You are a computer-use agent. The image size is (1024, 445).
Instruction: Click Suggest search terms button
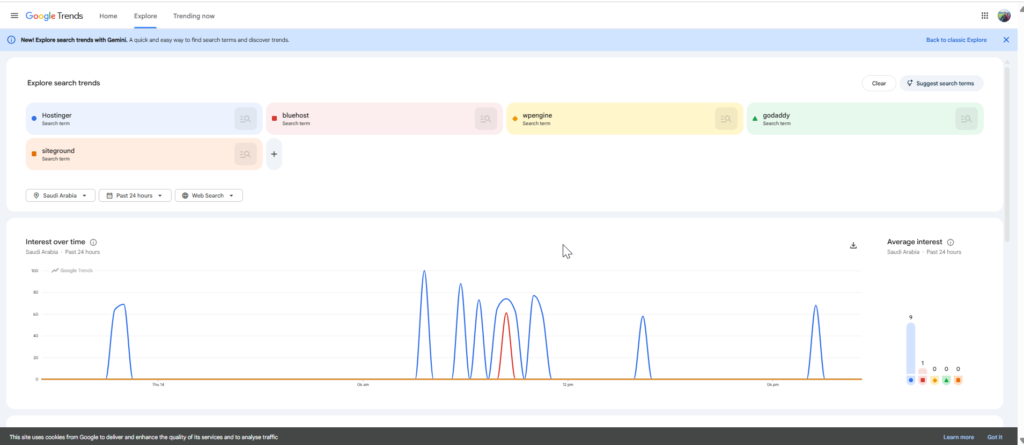click(941, 83)
